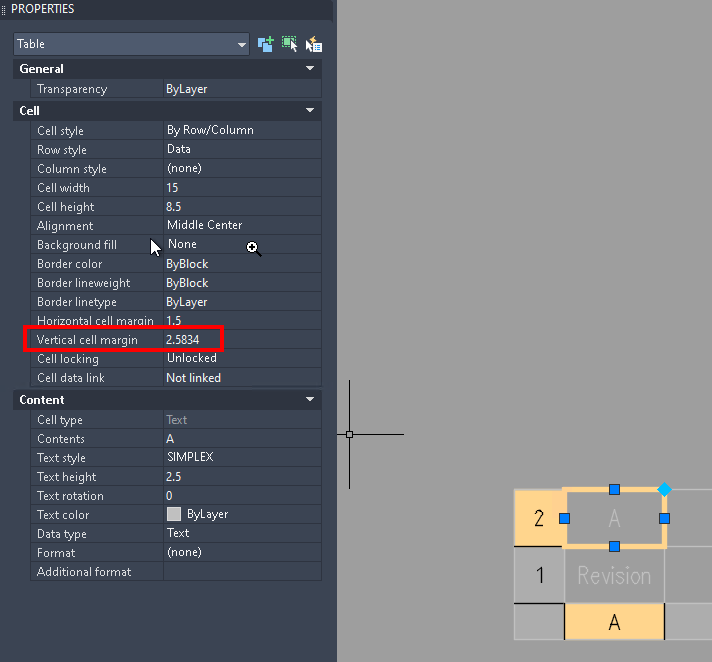Click the Toggle PICKADD value icon
Image resolution: width=712 pixels, height=662 pixels.
point(266,44)
